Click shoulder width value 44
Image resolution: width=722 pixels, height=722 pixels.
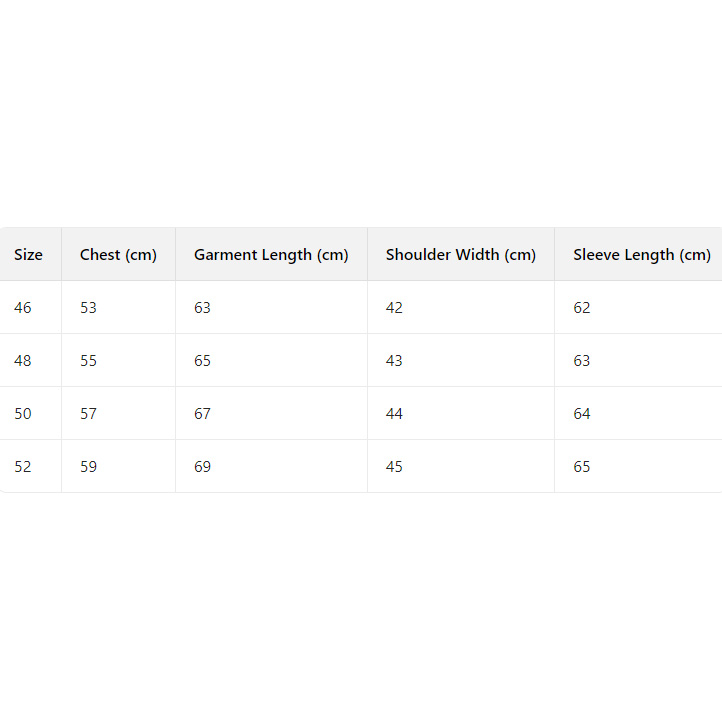394,414
